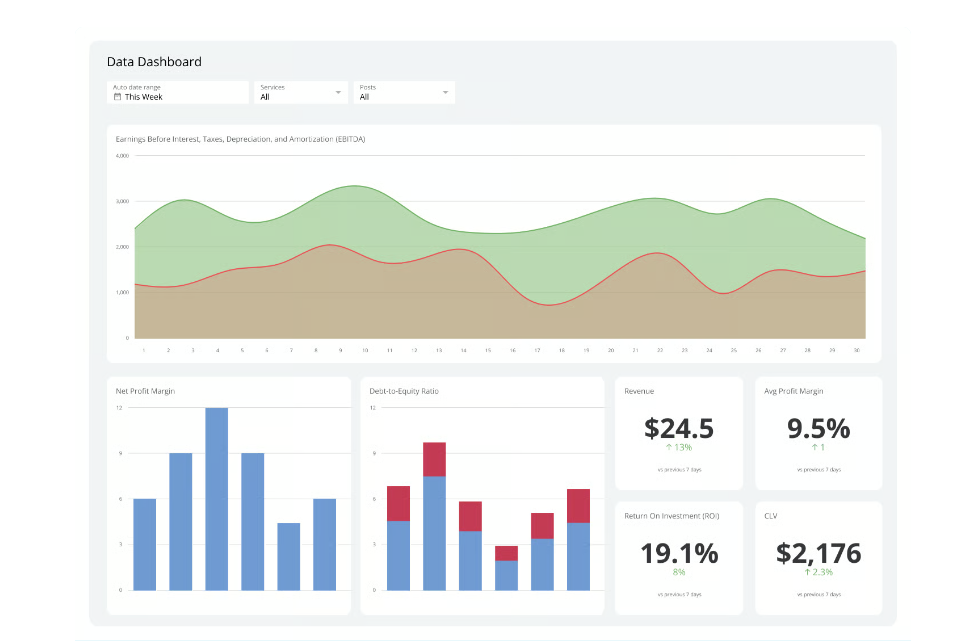Expand the Services dropdown arrow
Viewport: 964px width, 641px height.
click(x=339, y=93)
